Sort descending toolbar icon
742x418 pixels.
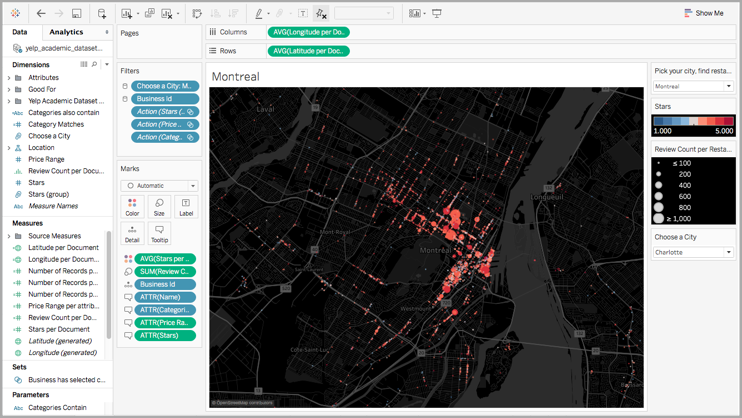click(x=233, y=14)
